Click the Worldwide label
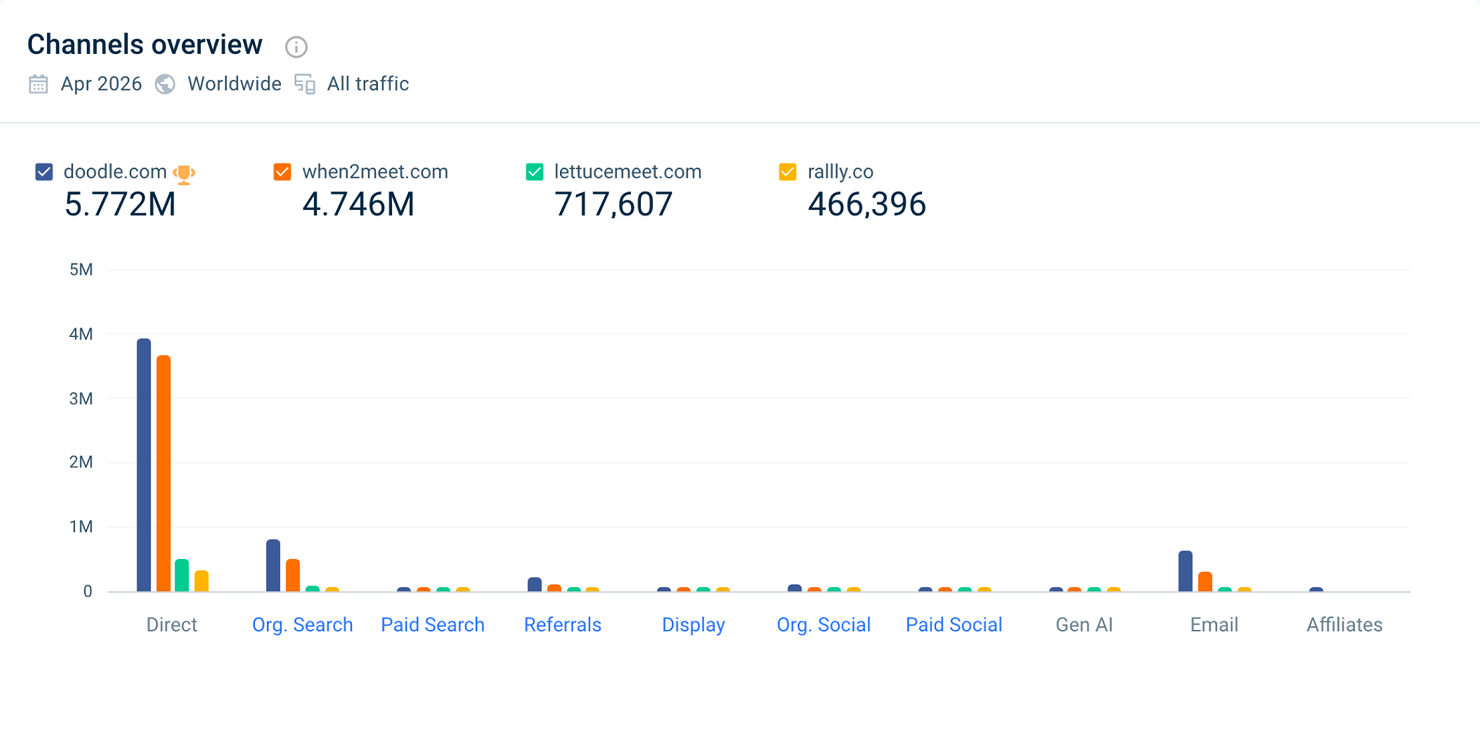1480x742 pixels. 234,84
